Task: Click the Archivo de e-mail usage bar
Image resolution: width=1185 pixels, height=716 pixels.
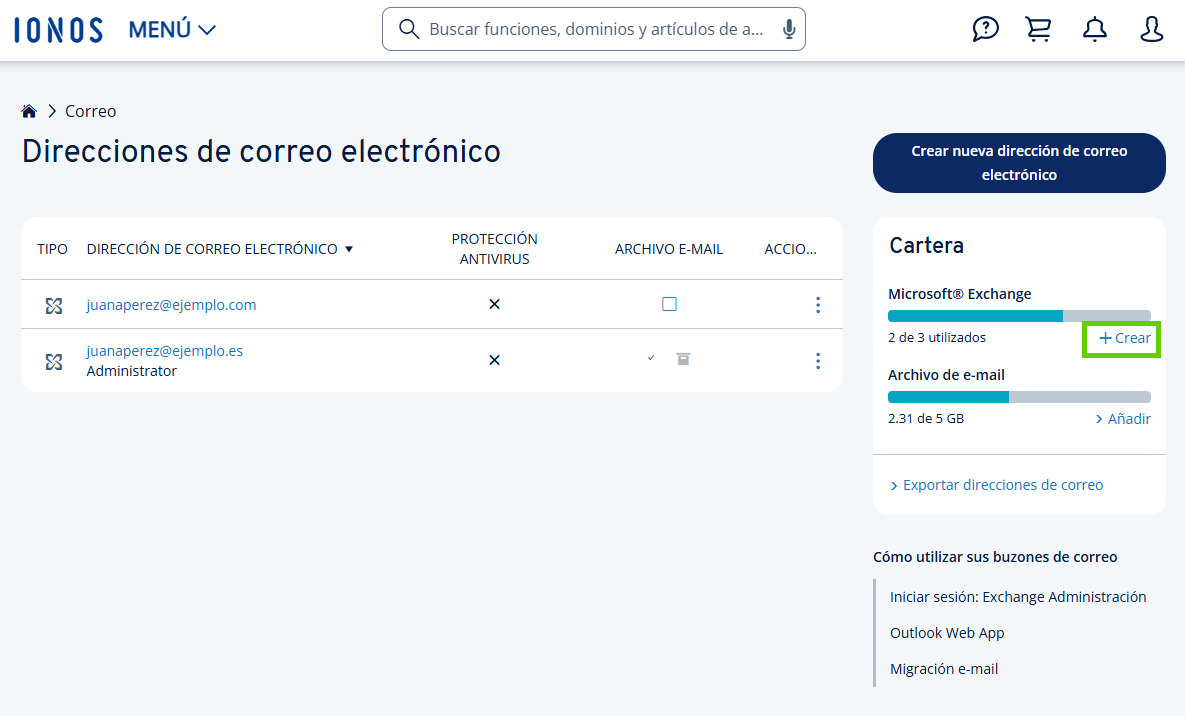Action: click(x=1019, y=396)
